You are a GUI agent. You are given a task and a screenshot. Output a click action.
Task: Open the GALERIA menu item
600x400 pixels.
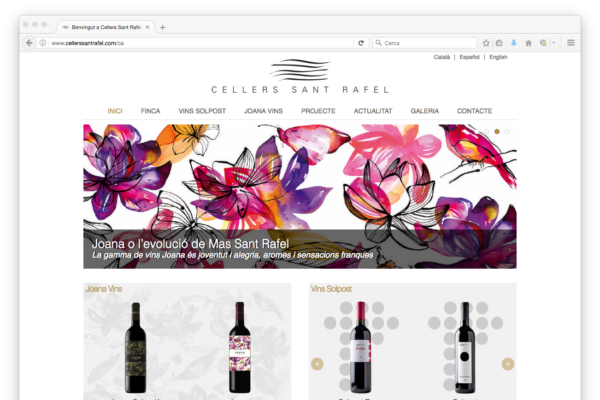[x=424, y=111]
